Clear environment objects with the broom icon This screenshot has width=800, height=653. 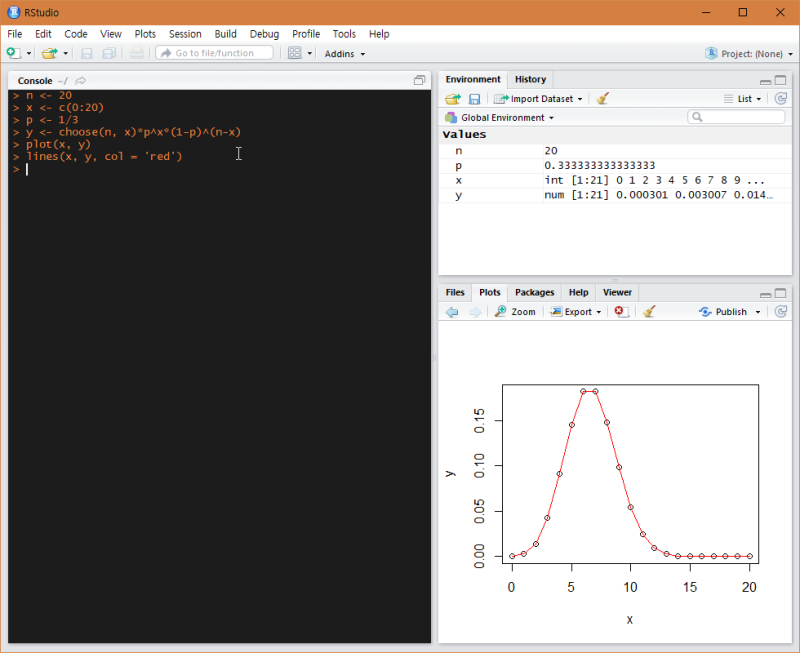603,99
